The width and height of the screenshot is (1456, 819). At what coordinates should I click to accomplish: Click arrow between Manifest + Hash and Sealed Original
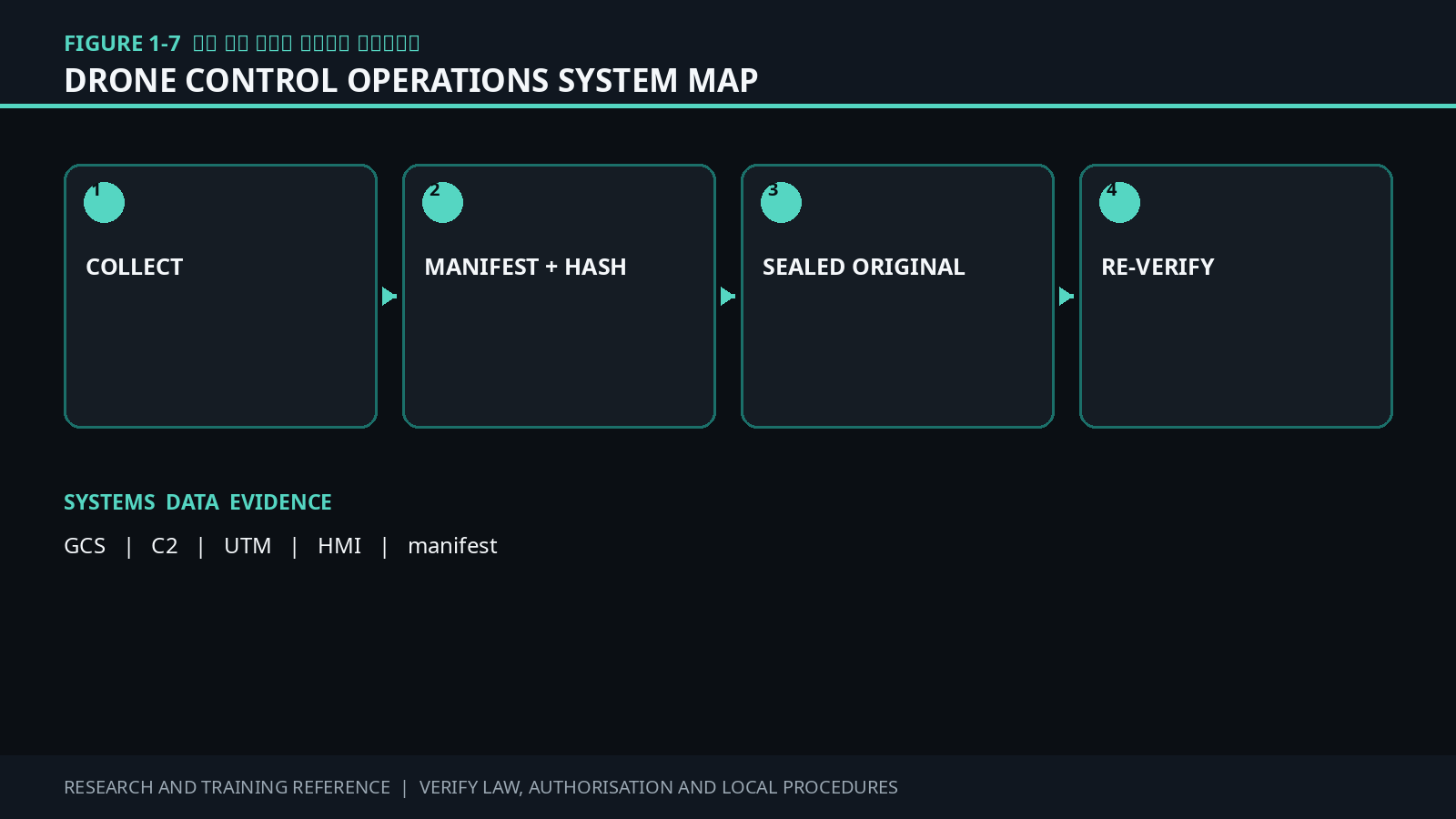728,297
